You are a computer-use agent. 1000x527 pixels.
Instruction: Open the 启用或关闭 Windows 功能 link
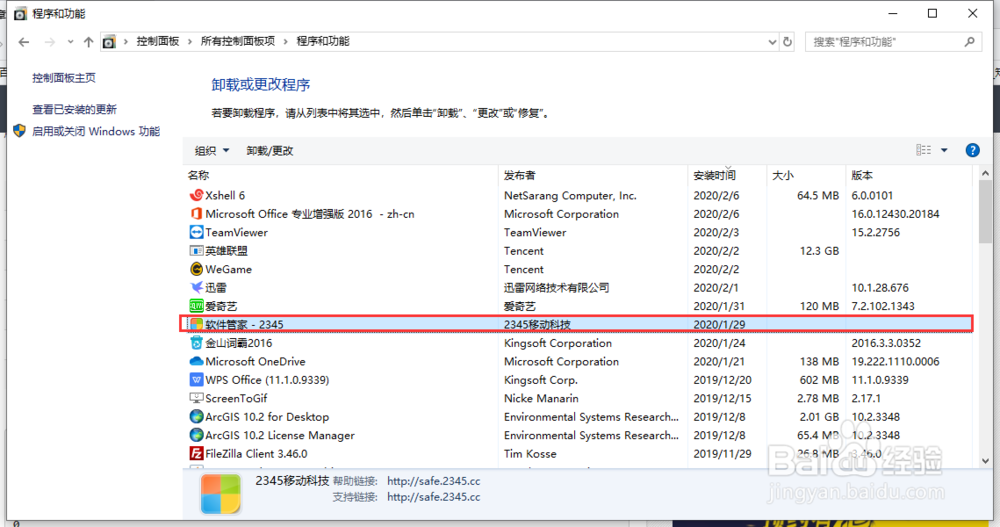[x=96, y=131]
